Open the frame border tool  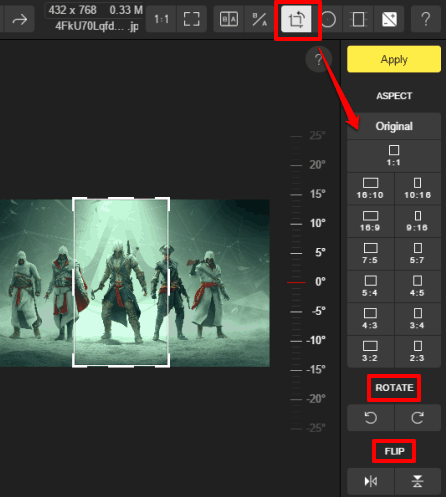(358, 19)
